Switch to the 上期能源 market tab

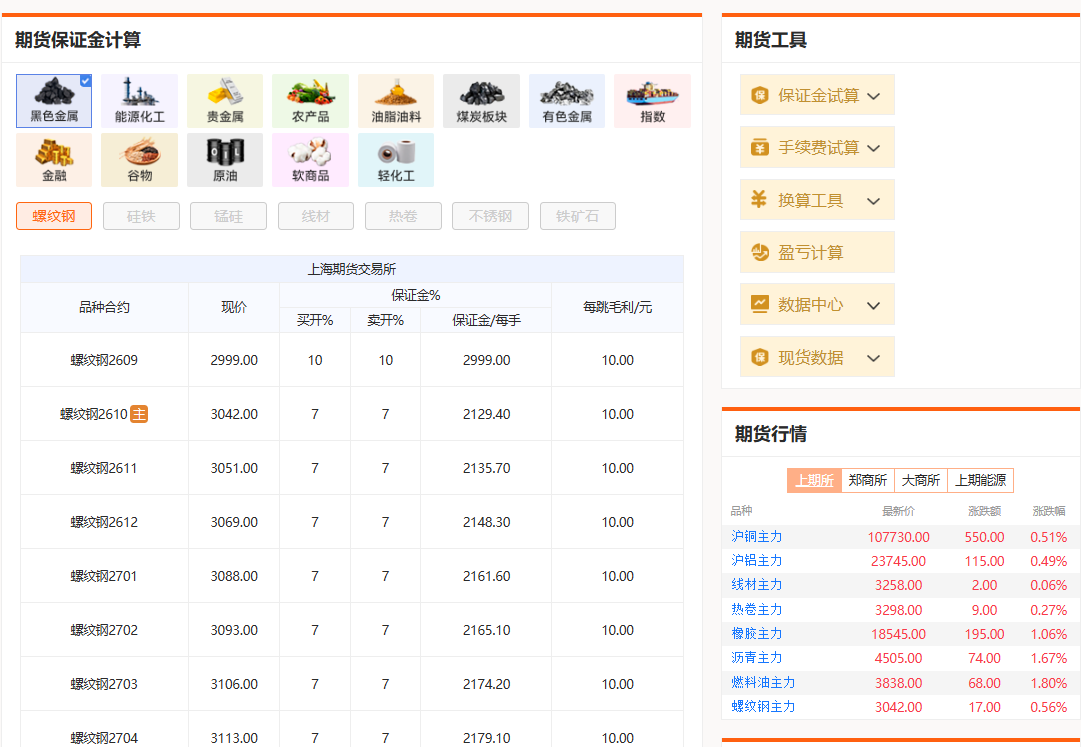point(980,480)
